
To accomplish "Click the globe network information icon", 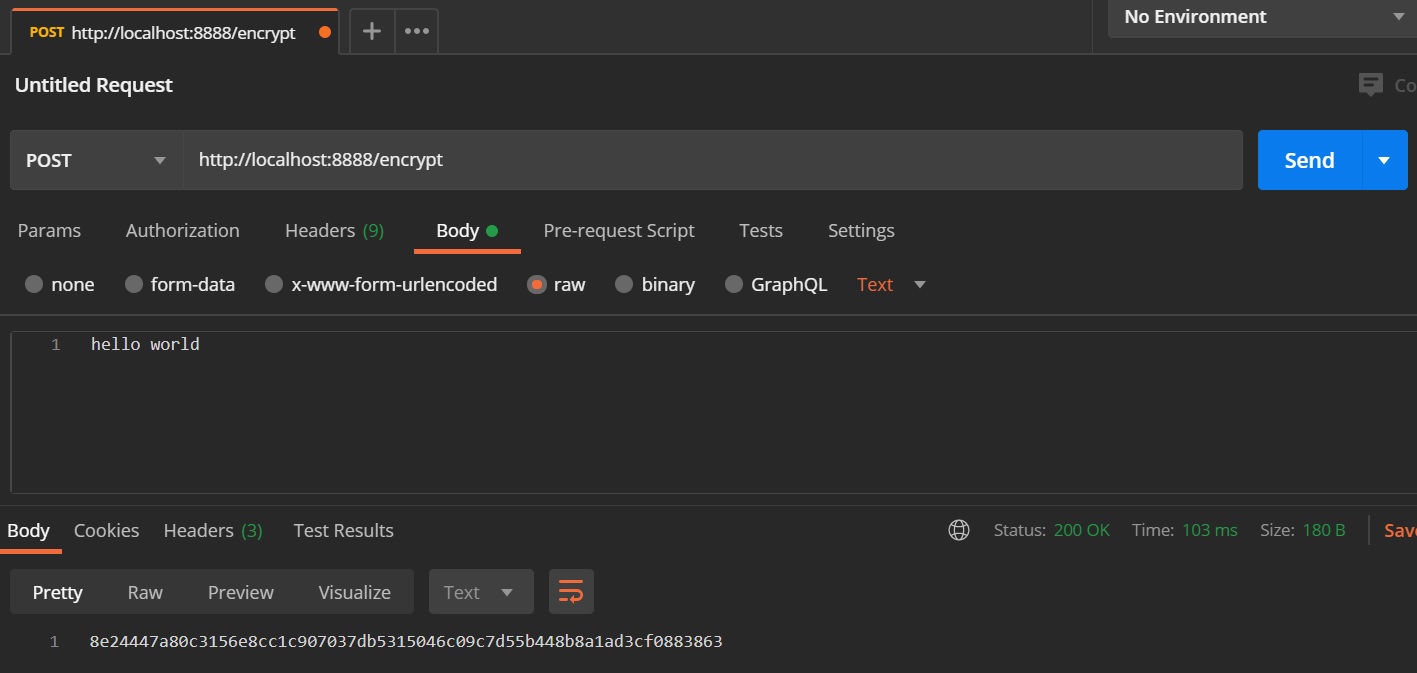I will [x=958, y=530].
